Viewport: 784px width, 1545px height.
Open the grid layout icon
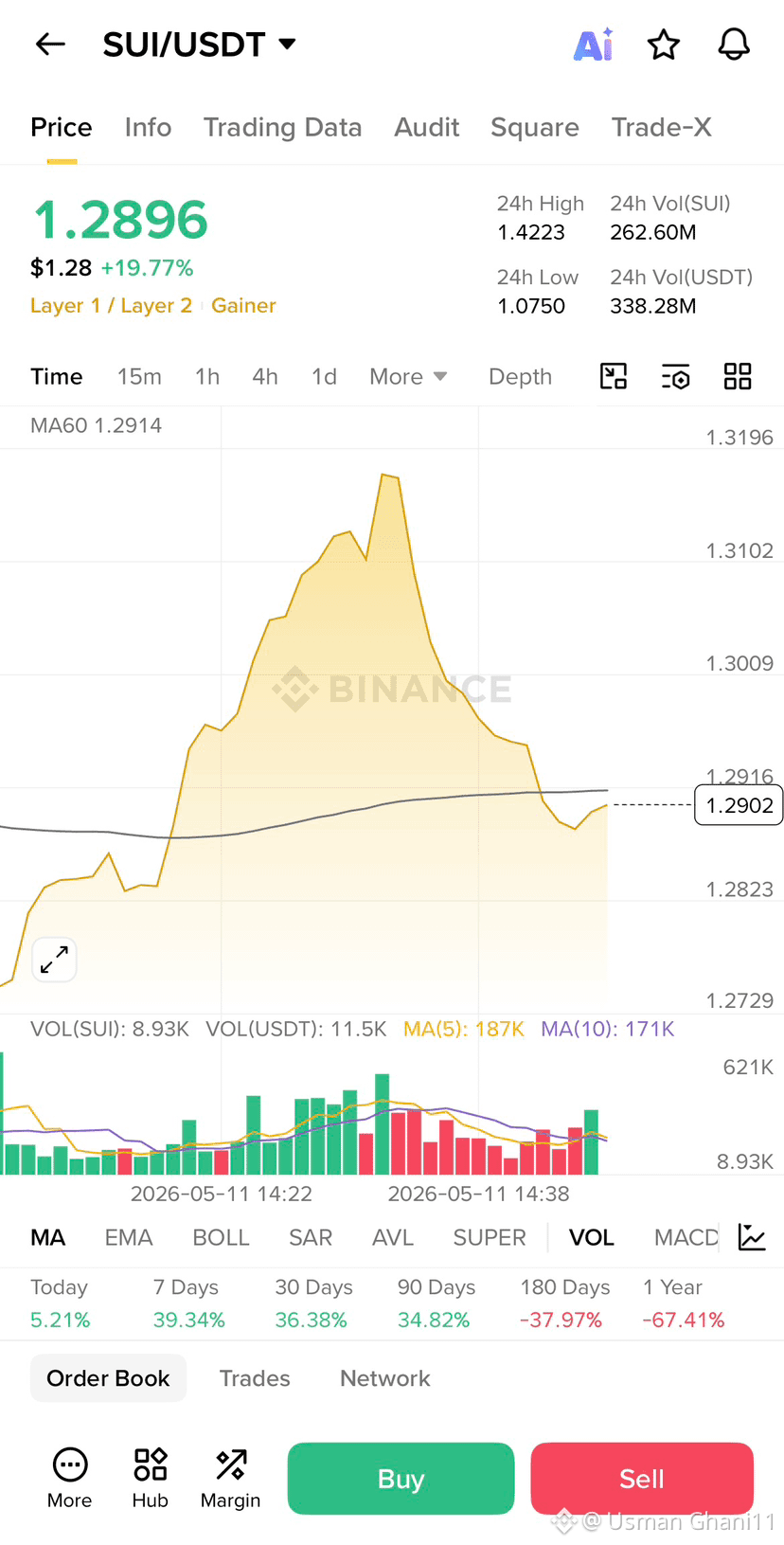click(x=738, y=376)
